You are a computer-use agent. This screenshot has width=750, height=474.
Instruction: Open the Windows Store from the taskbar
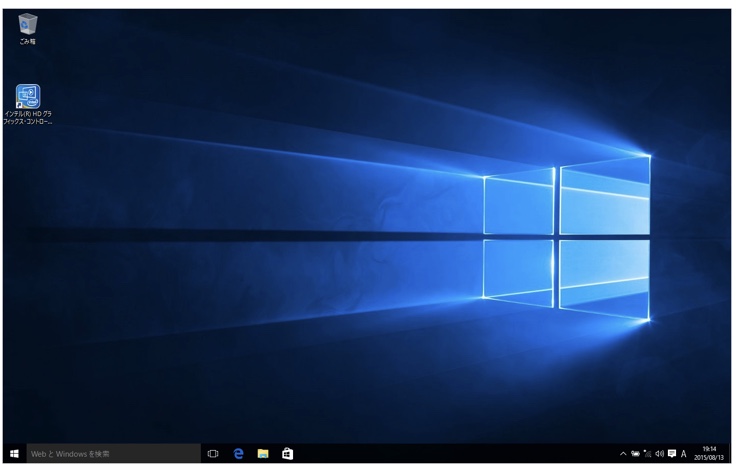(288, 453)
